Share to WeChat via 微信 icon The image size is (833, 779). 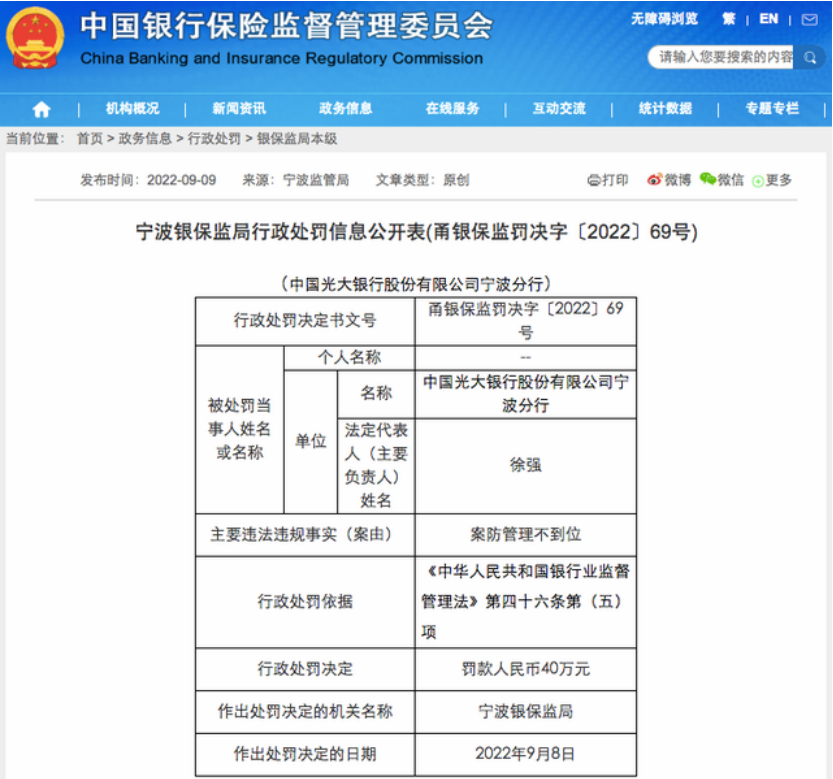point(722,180)
